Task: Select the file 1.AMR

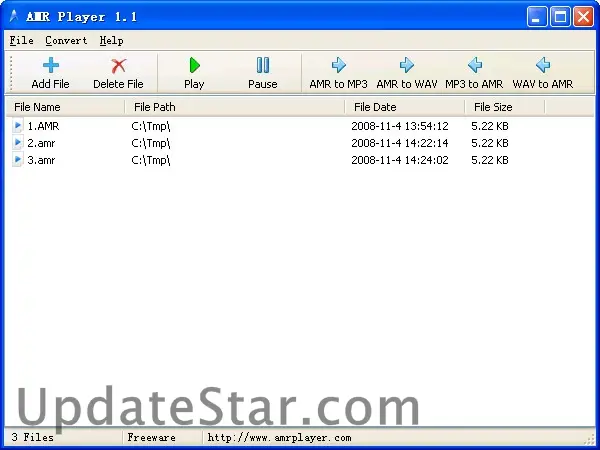Action: pyautogui.click(x=43, y=126)
